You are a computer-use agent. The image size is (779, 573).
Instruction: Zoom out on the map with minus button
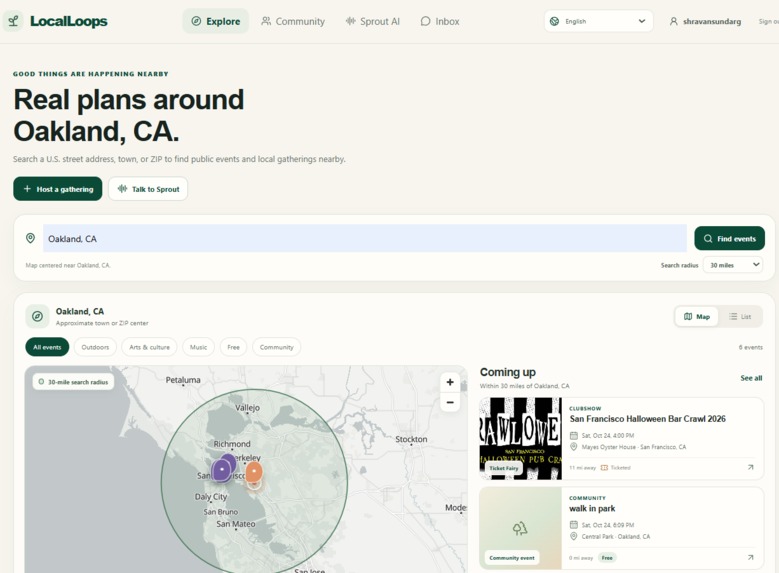[x=450, y=402]
